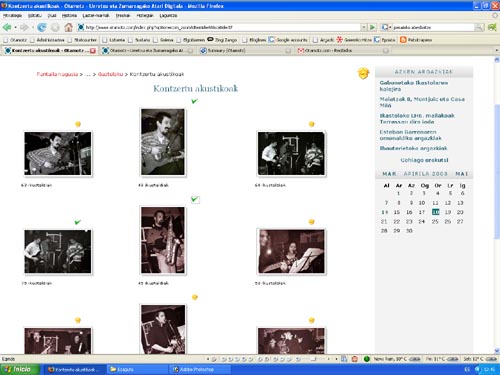This screenshot has width=500, height=375.
Task: Click the Stop loading icon
Action: point(55,27)
